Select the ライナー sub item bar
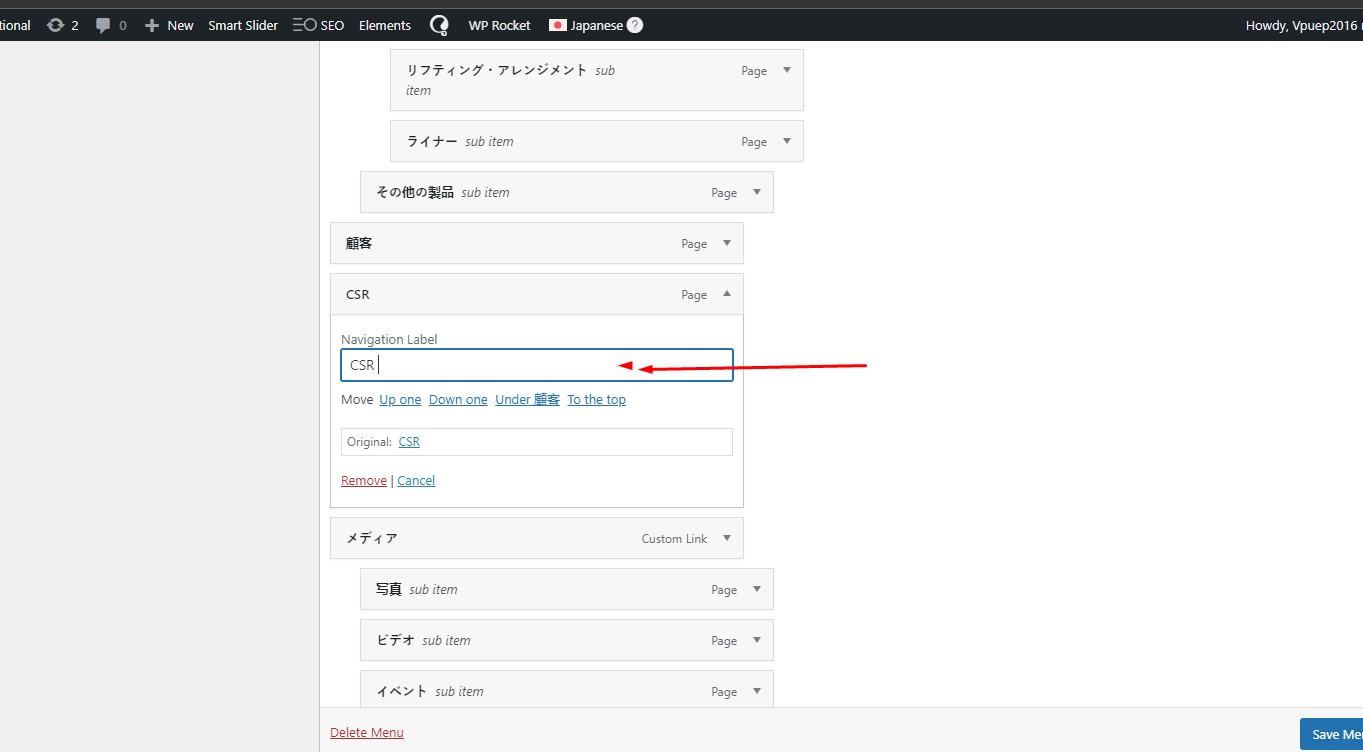The width and height of the screenshot is (1363, 752). point(597,141)
